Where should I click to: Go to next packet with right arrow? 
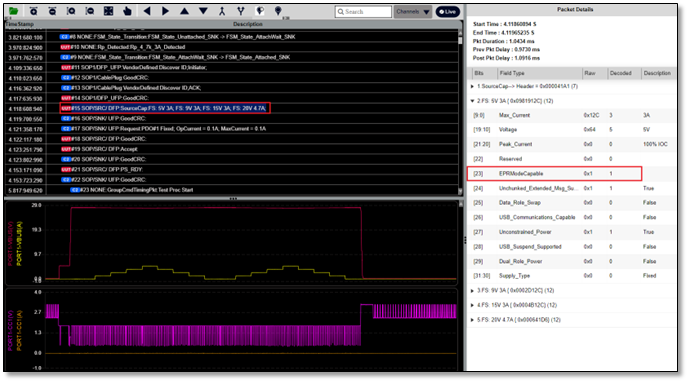coord(165,11)
